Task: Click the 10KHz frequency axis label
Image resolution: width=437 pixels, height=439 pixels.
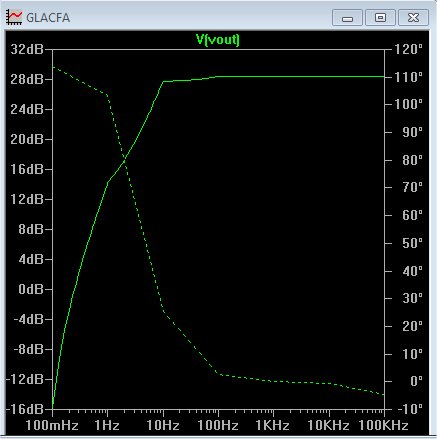Action: point(328,426)
